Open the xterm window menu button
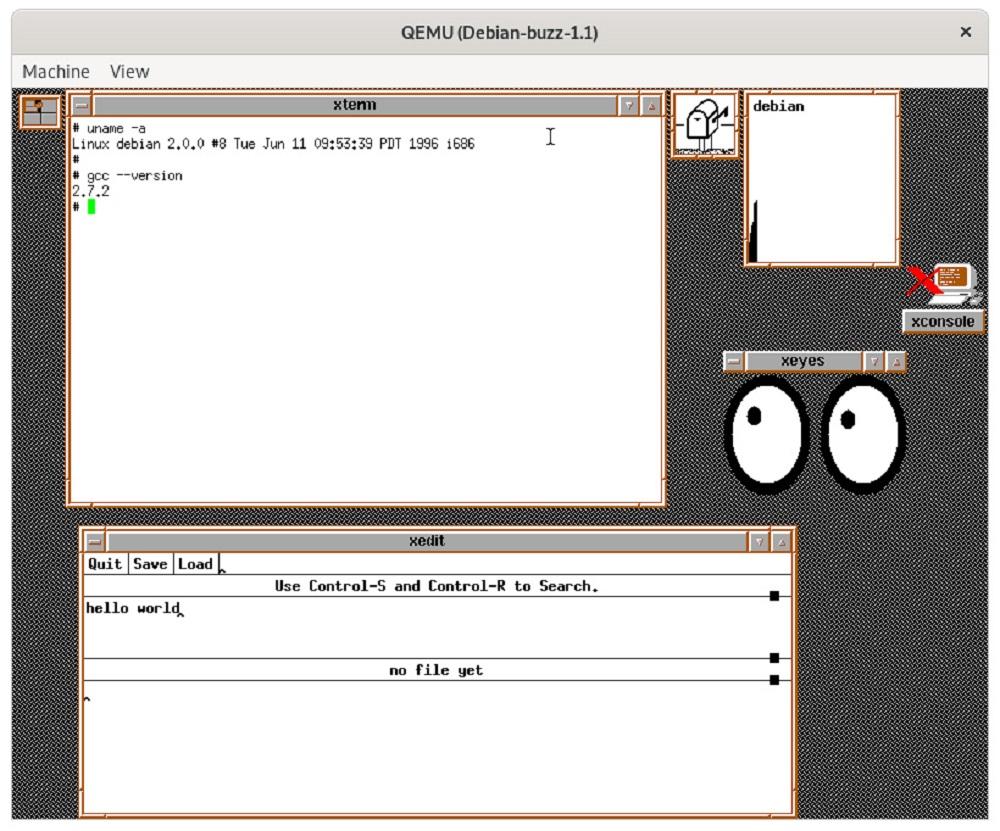This screenshot has height=831, width=1000. (x=82, y=105)
